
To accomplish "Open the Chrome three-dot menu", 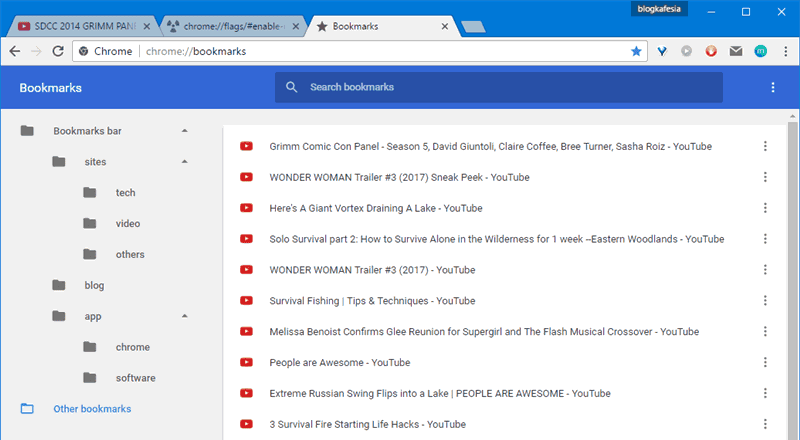I will tap(786, 51).
